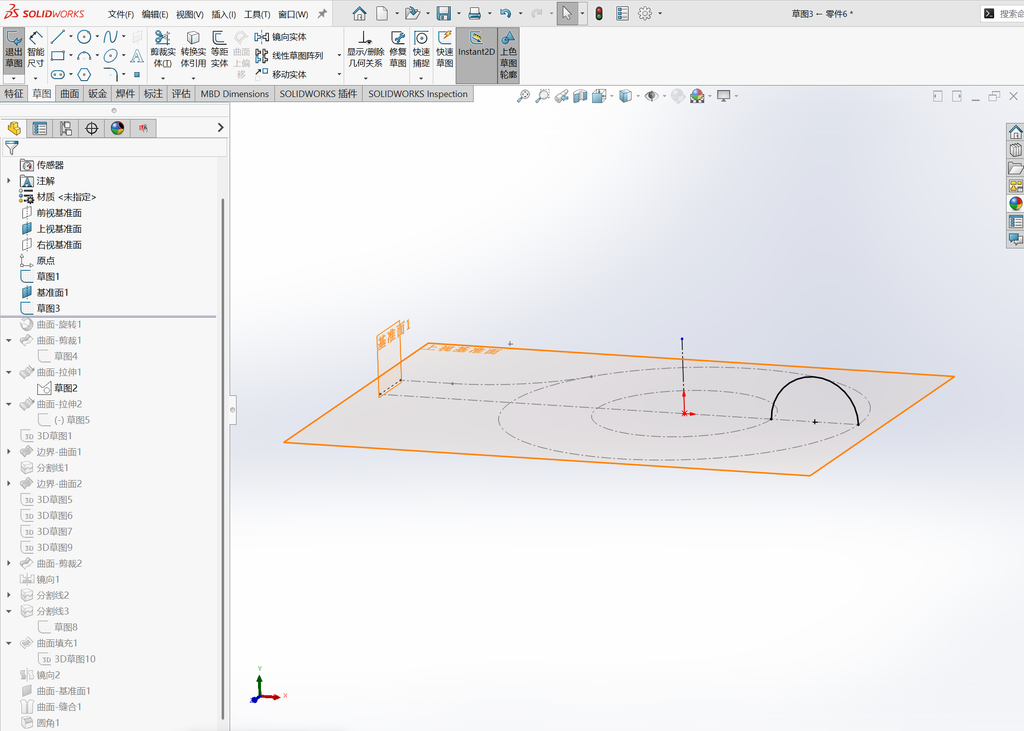
Task: Click Zoom to Fit magnifier in view toolbar
Action: [523, 96]
